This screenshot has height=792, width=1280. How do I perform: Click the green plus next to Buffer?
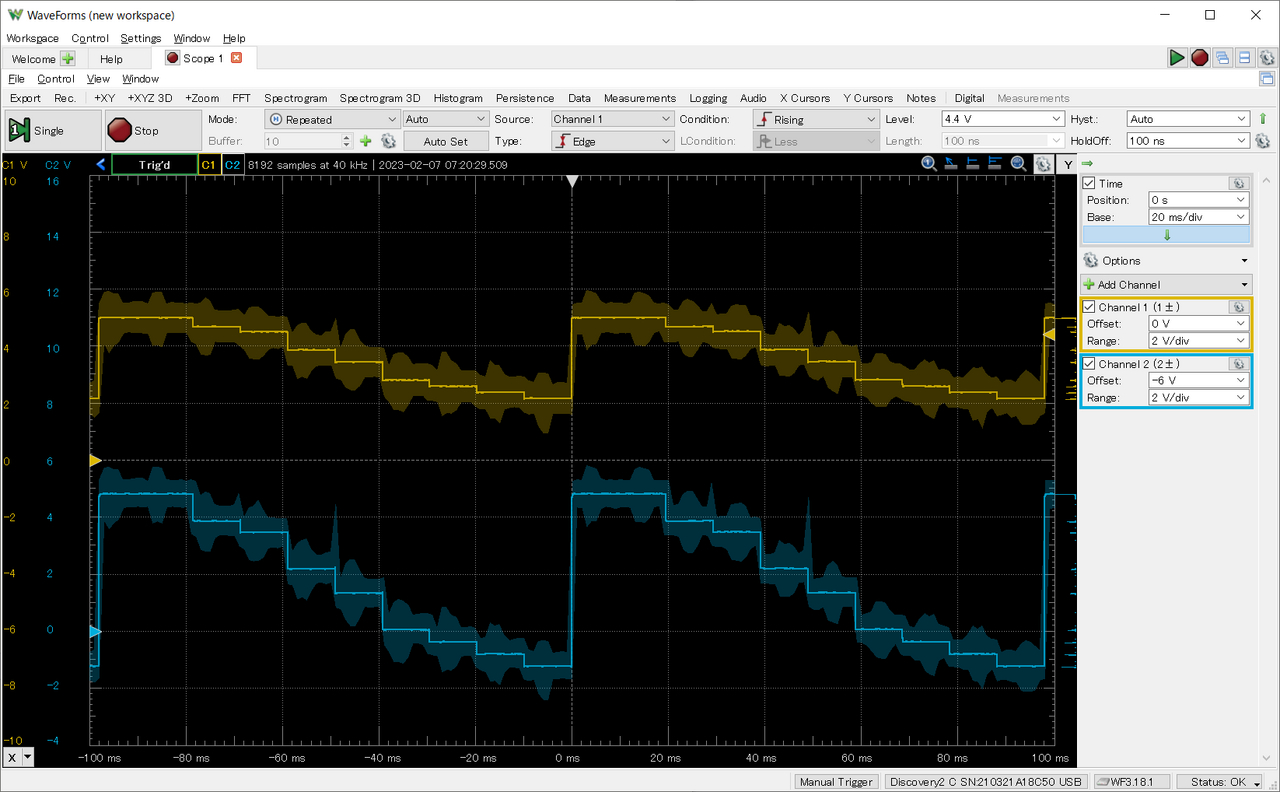click(x=365, y=141)
